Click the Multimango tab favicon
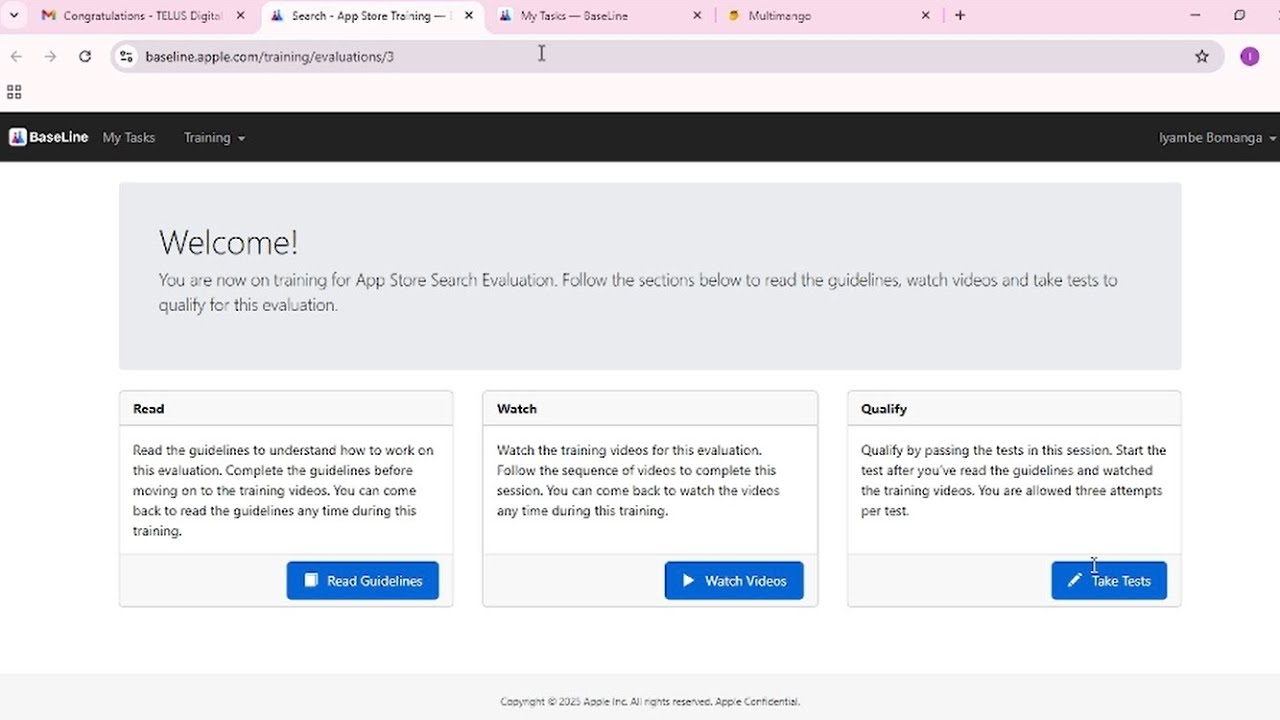 click(734, 16)
